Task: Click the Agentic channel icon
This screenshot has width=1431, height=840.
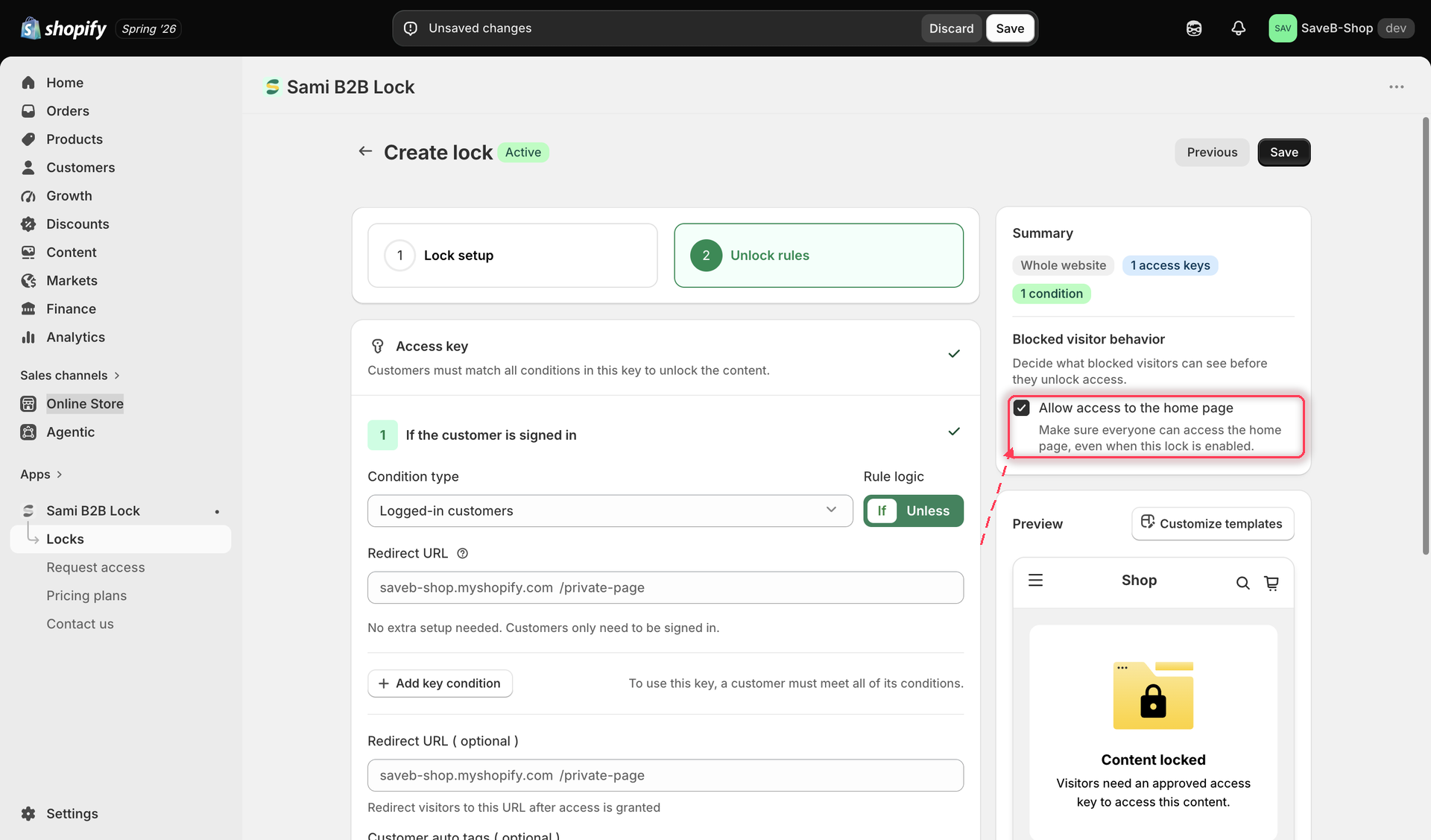Action: click(x=28, y=432)
